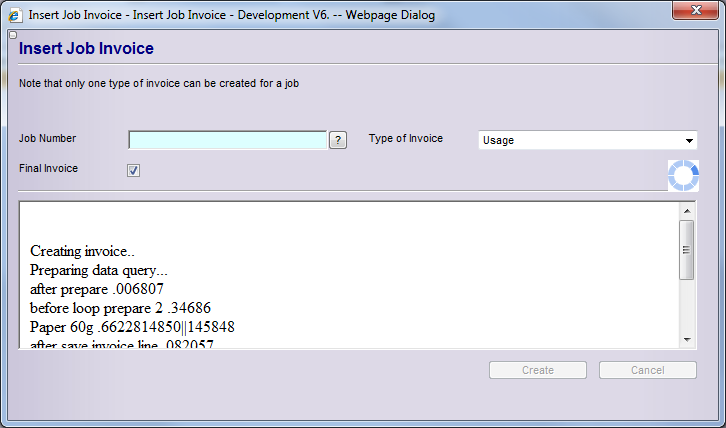
Task: Click the Job Number input field
Action: [228, 140]
